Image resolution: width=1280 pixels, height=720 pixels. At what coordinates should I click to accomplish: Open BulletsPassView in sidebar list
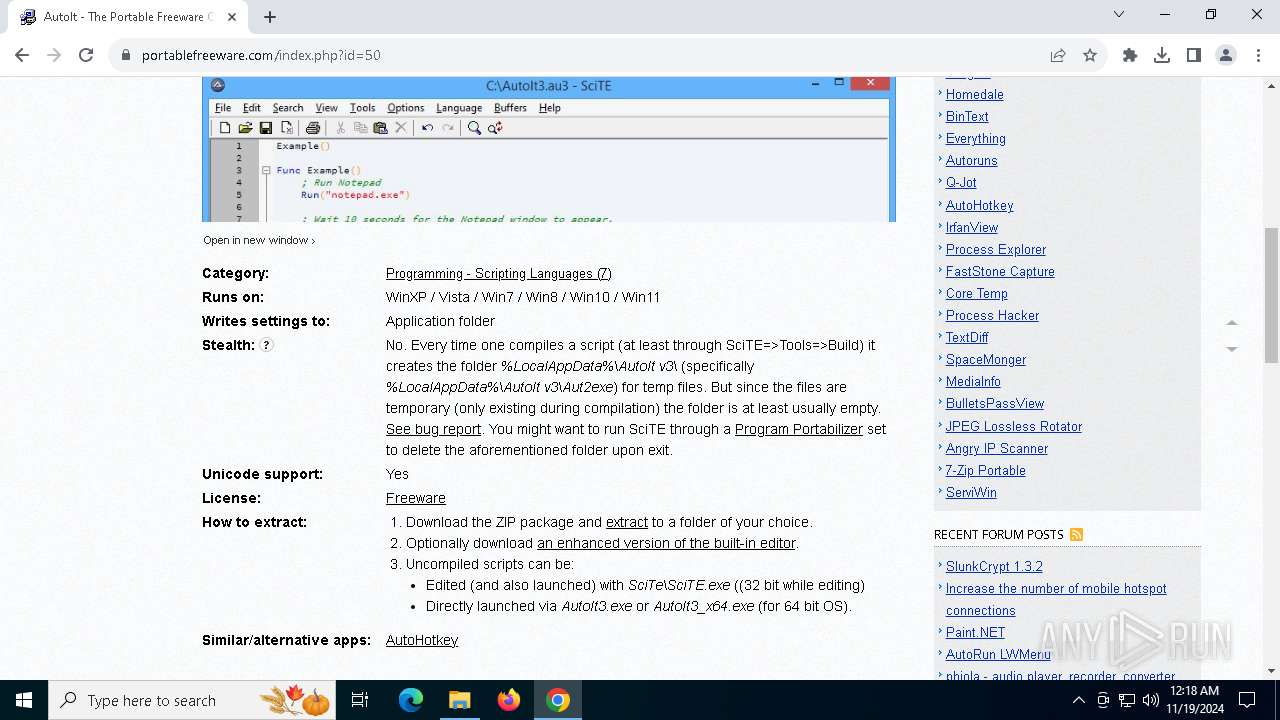click(x=995, y=403)
